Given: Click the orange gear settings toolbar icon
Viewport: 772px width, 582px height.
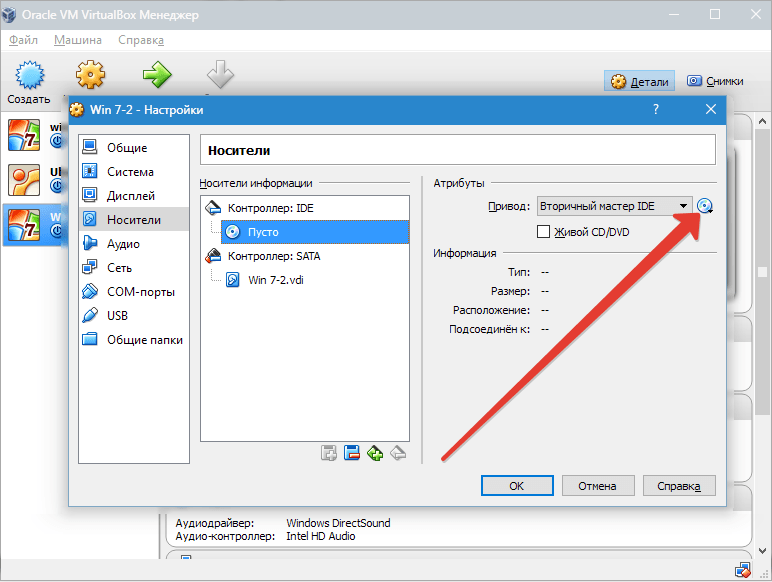Looking at the screenshot, I should coord(91,76).
